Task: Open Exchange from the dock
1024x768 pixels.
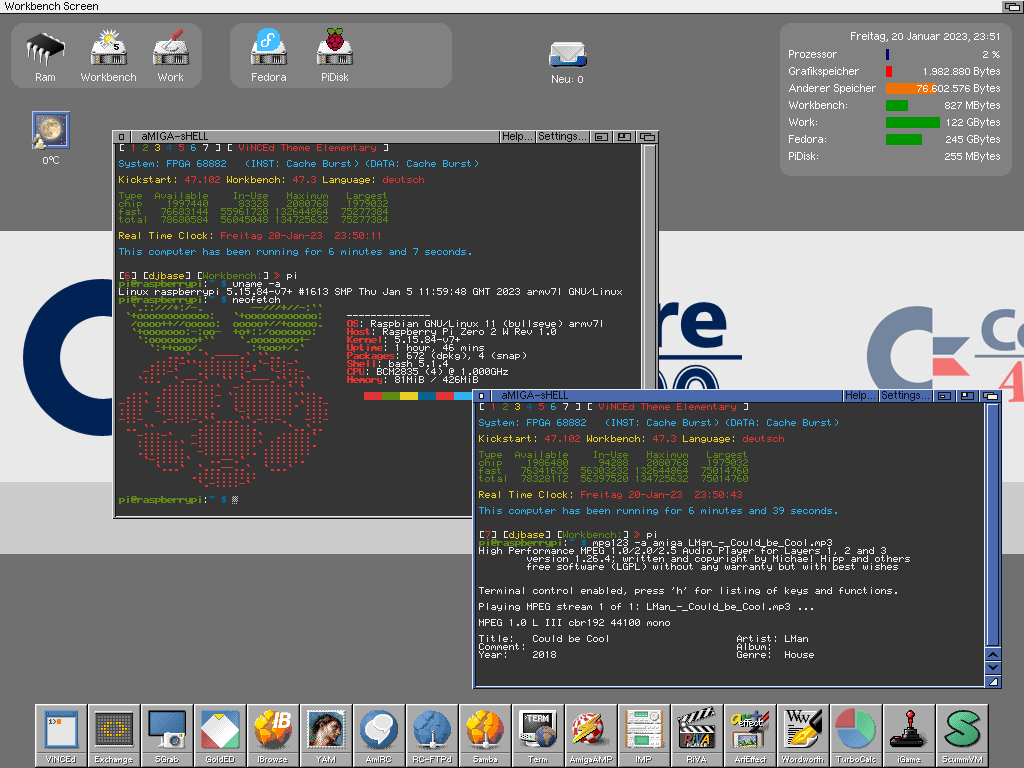Action: (114, 735)
